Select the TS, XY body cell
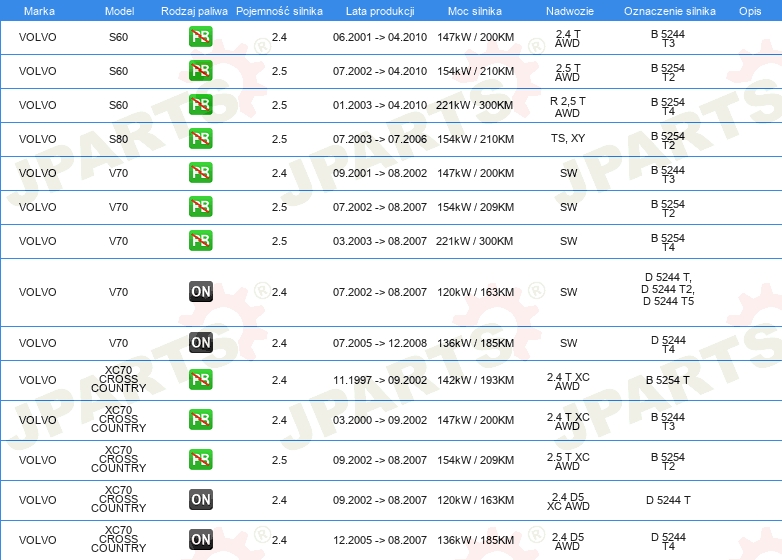782x560 pixels. [x=568, y=138]
